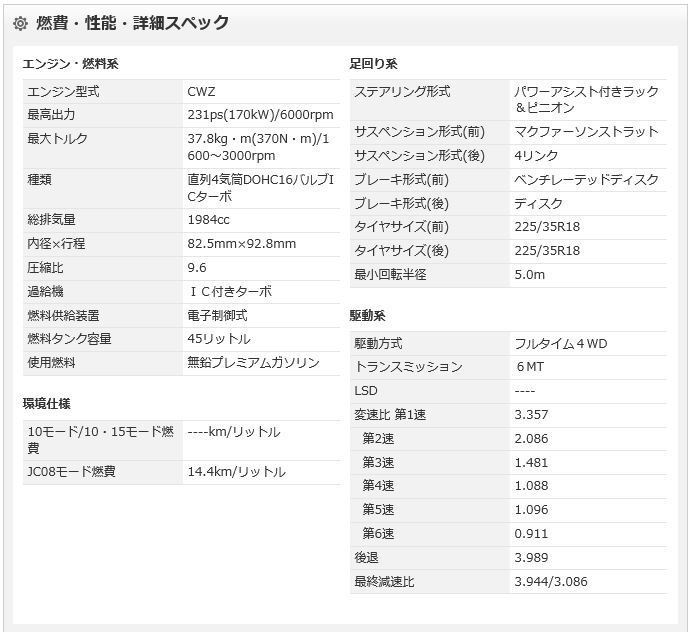Select reverse gear ratio 3.989

click(x=531, y=558)
